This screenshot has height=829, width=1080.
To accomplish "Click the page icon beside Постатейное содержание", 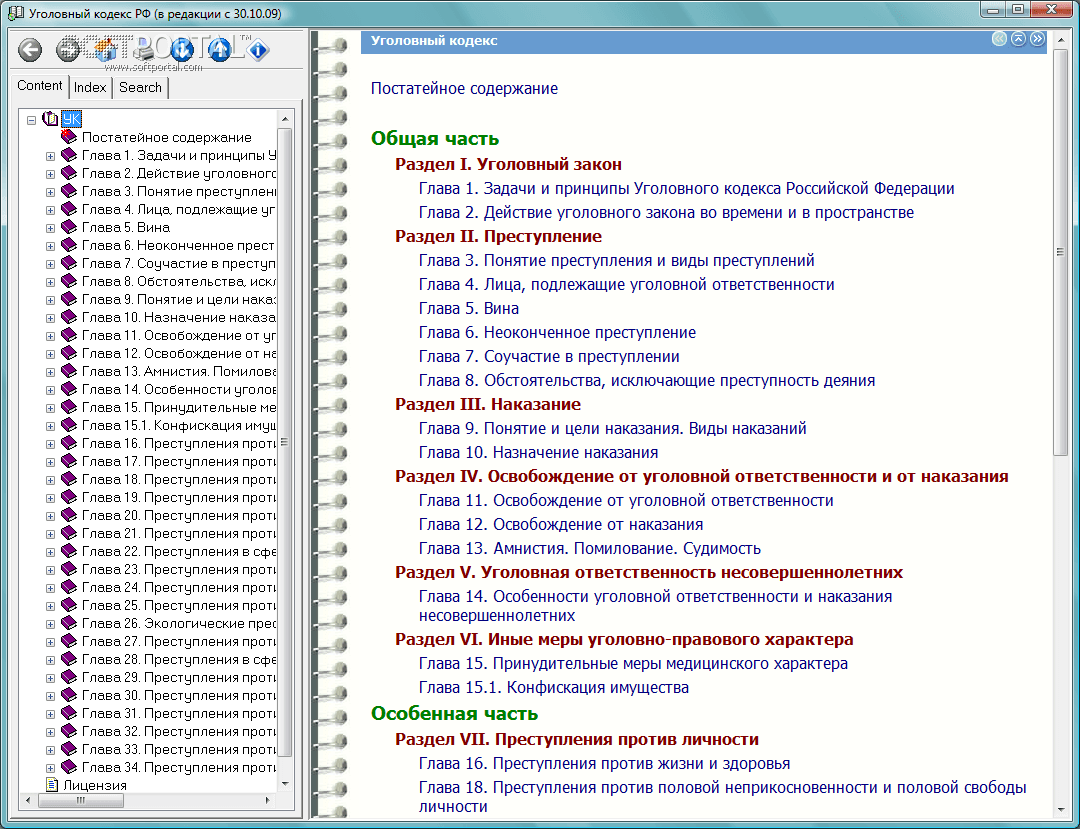I will click(69, 136).
